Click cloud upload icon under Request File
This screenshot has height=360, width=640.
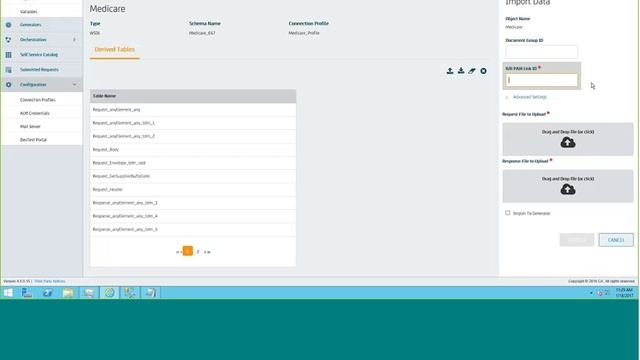tap(568, 142)
